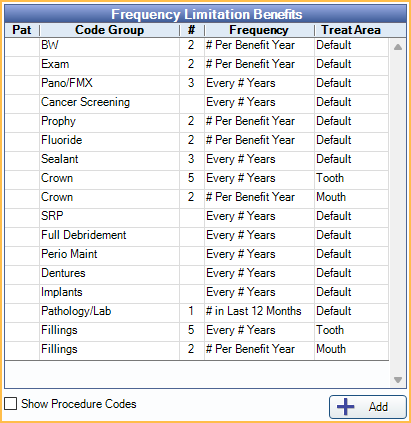This screenshot has width=411, height=423.
Task: Select the Crown row with Tooth area
Action: tap(197, 178)
